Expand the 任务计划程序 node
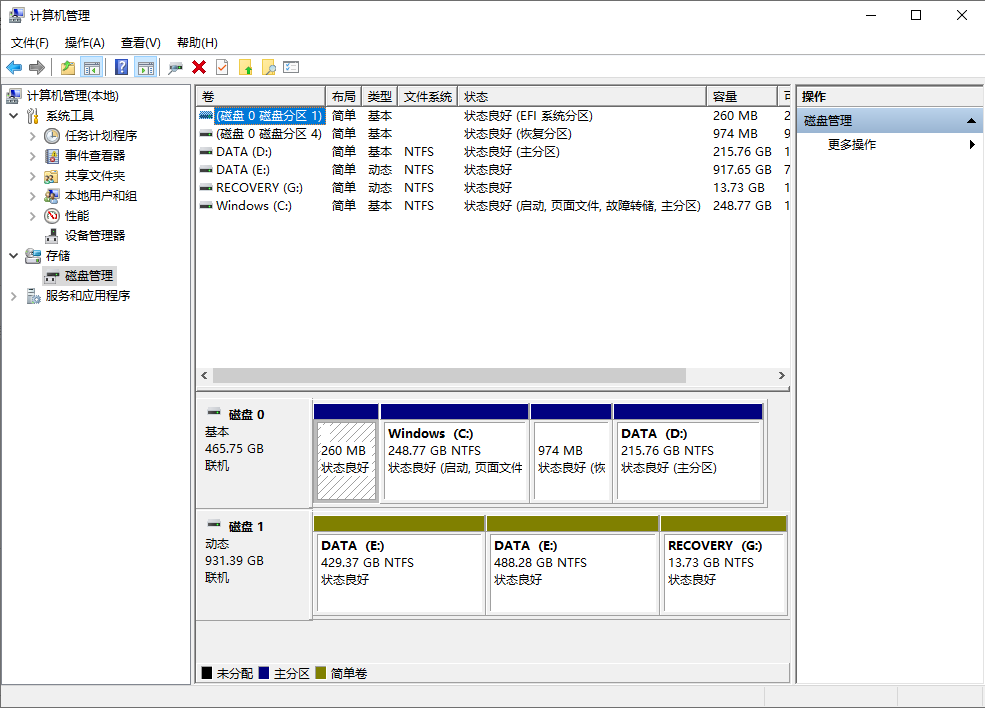Image resolution: width=985 pixels, height=708 pixels. (x=33, y=136)
